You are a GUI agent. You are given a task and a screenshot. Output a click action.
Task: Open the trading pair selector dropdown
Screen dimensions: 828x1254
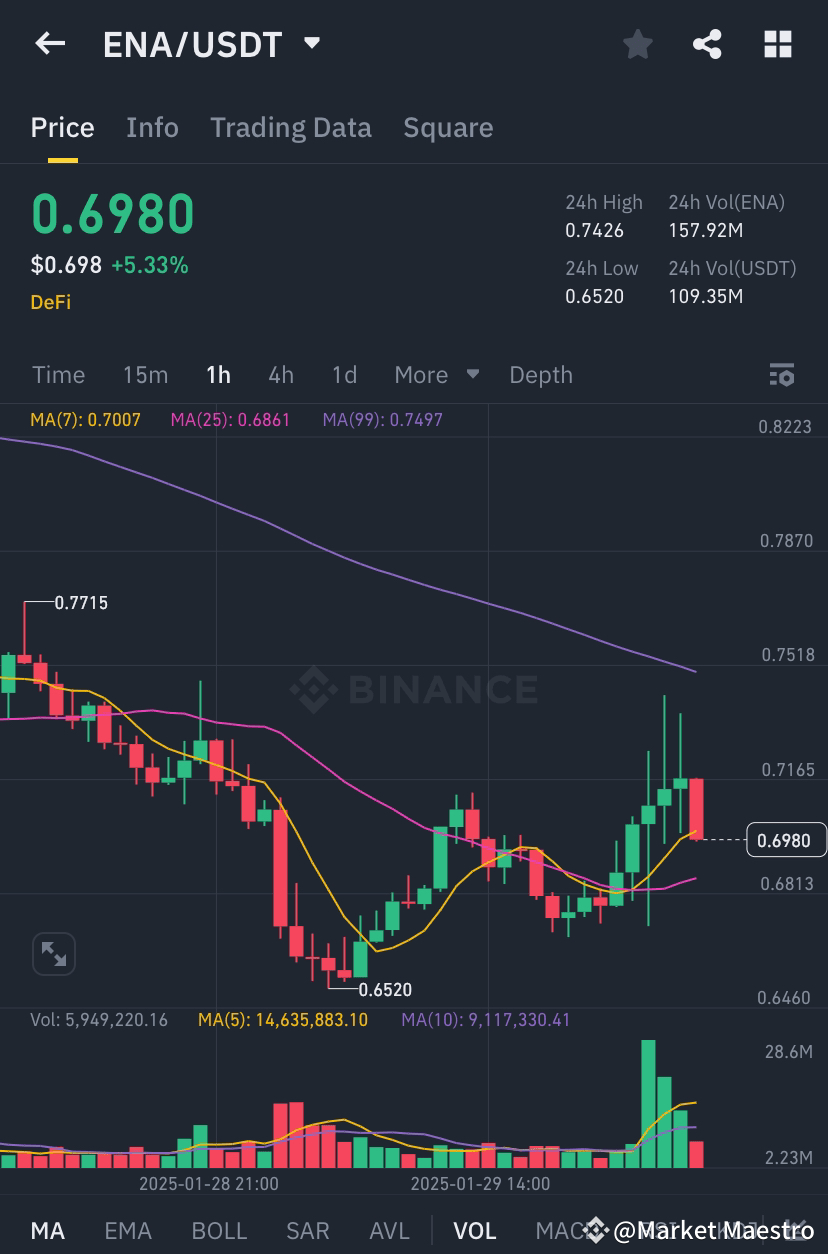pyautogui.click(x=311, y=44)
